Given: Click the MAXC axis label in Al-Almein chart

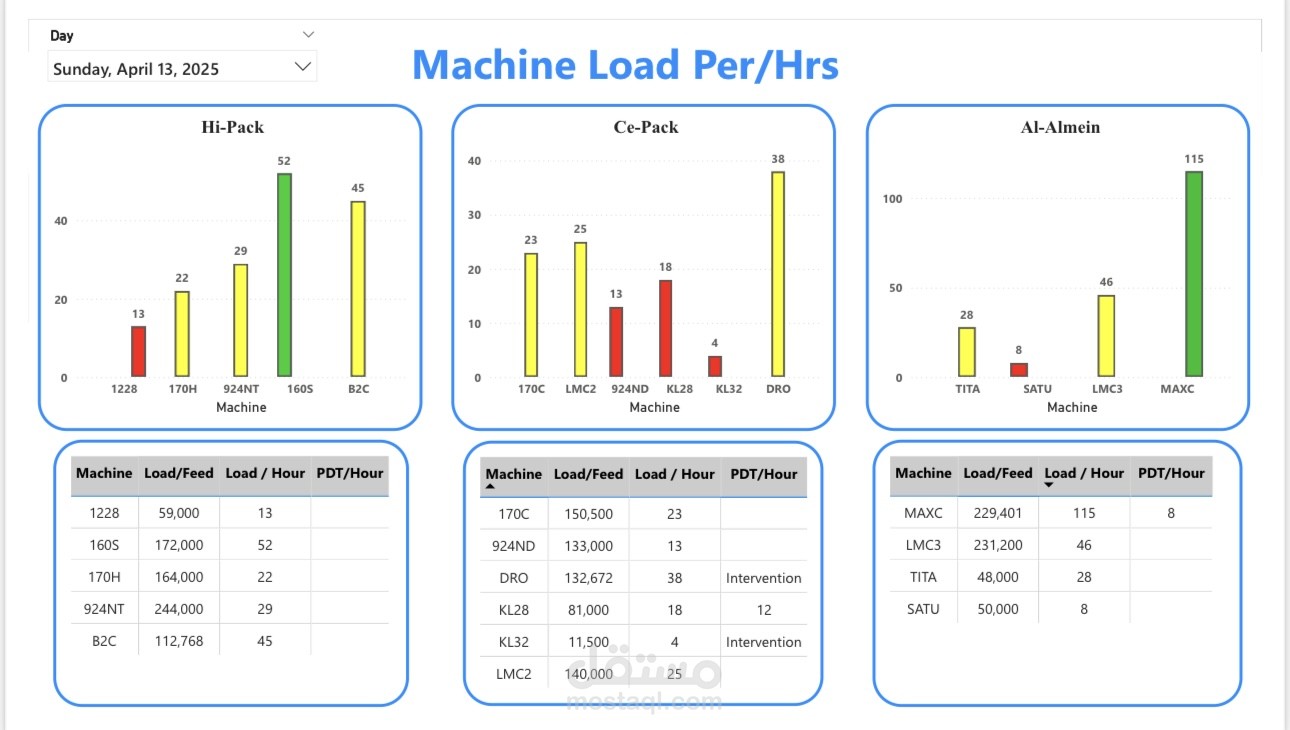Looking at the screenshot, I should pyautogui.click(x=1176, y=389).
